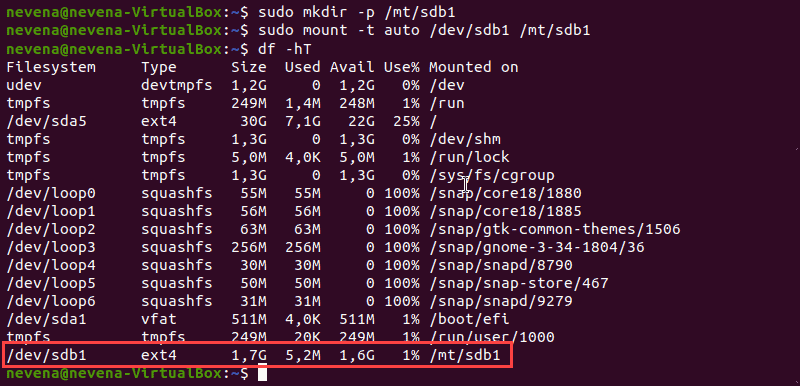Image resolution: width=800 pixels, height=386 pixels.
Task: Click the '/run' mount point
Action: (x=446, y=103)
